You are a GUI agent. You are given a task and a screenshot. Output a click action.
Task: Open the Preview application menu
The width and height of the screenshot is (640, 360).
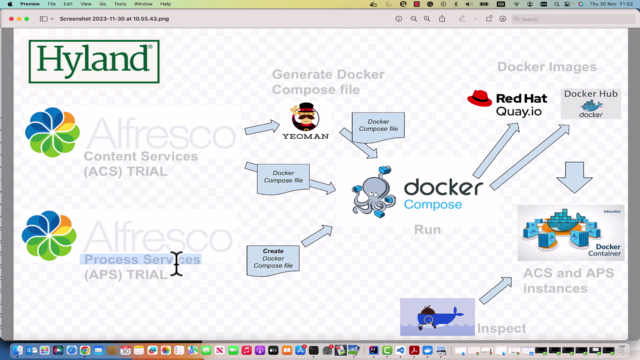click(30, 4)
